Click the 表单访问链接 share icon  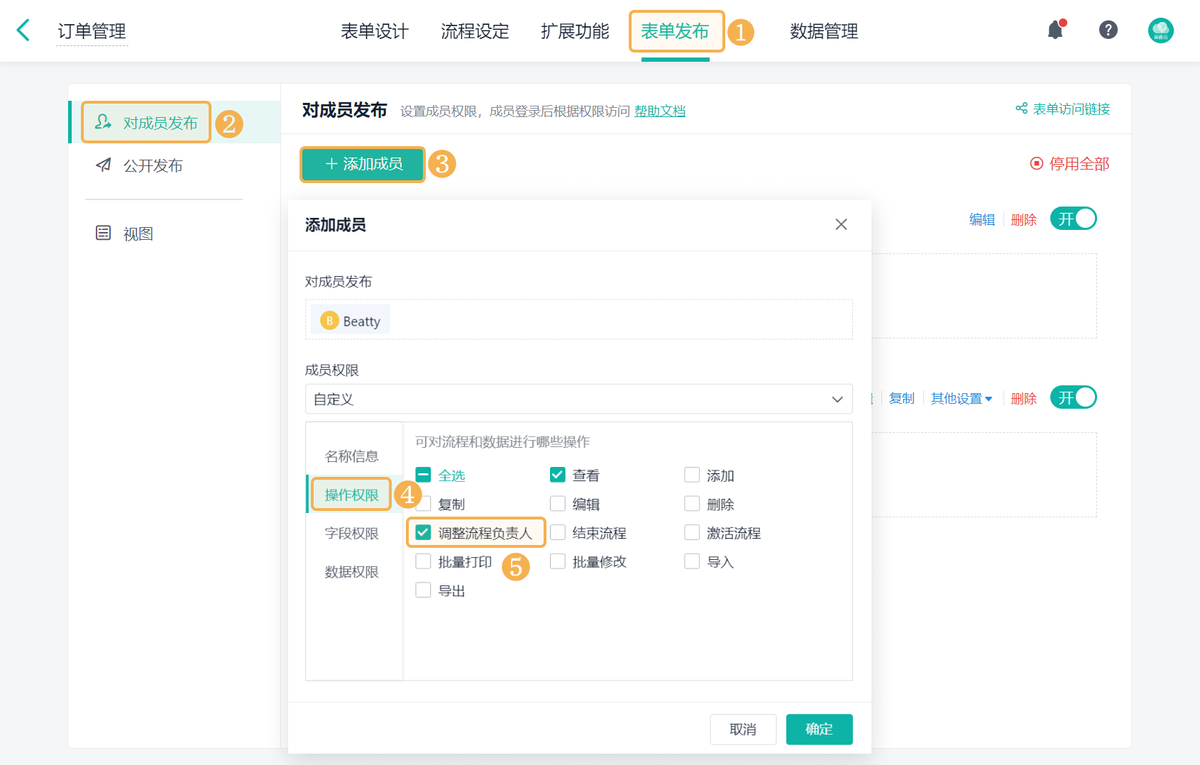[1021, 109]
